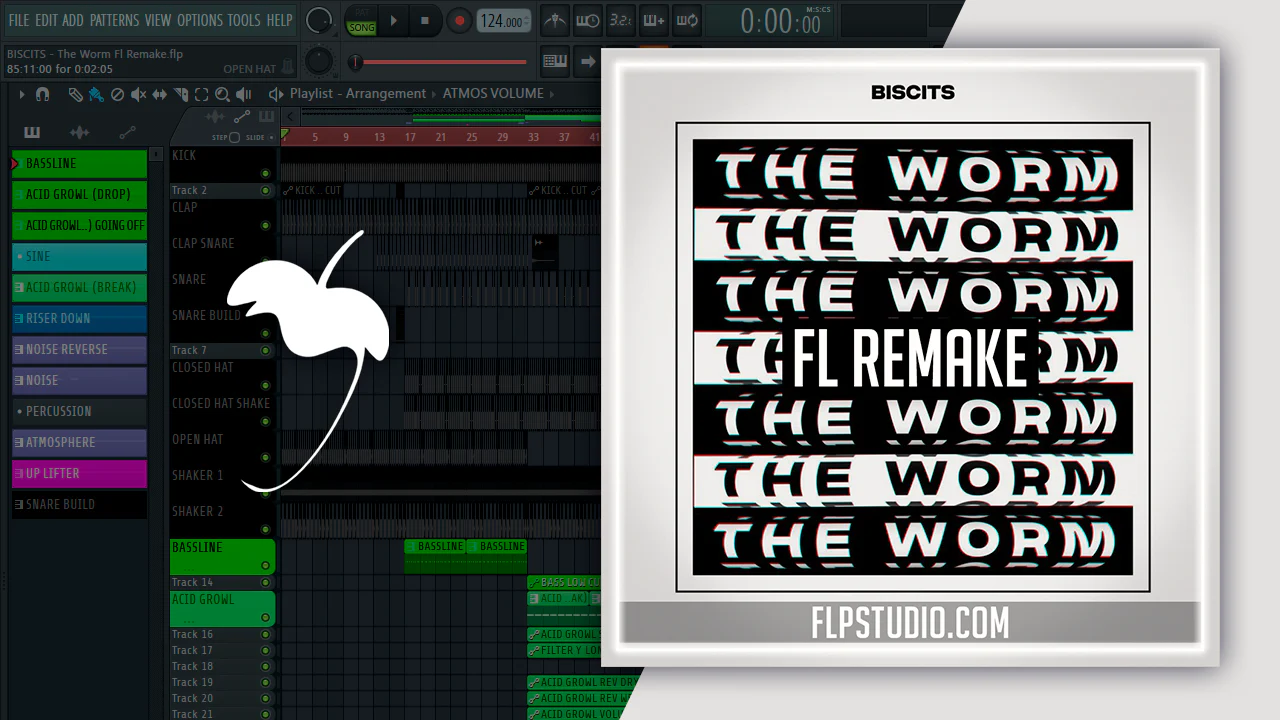Open the FILE menu
This screenshot has width=1280, height=720.
click(19, 20)
